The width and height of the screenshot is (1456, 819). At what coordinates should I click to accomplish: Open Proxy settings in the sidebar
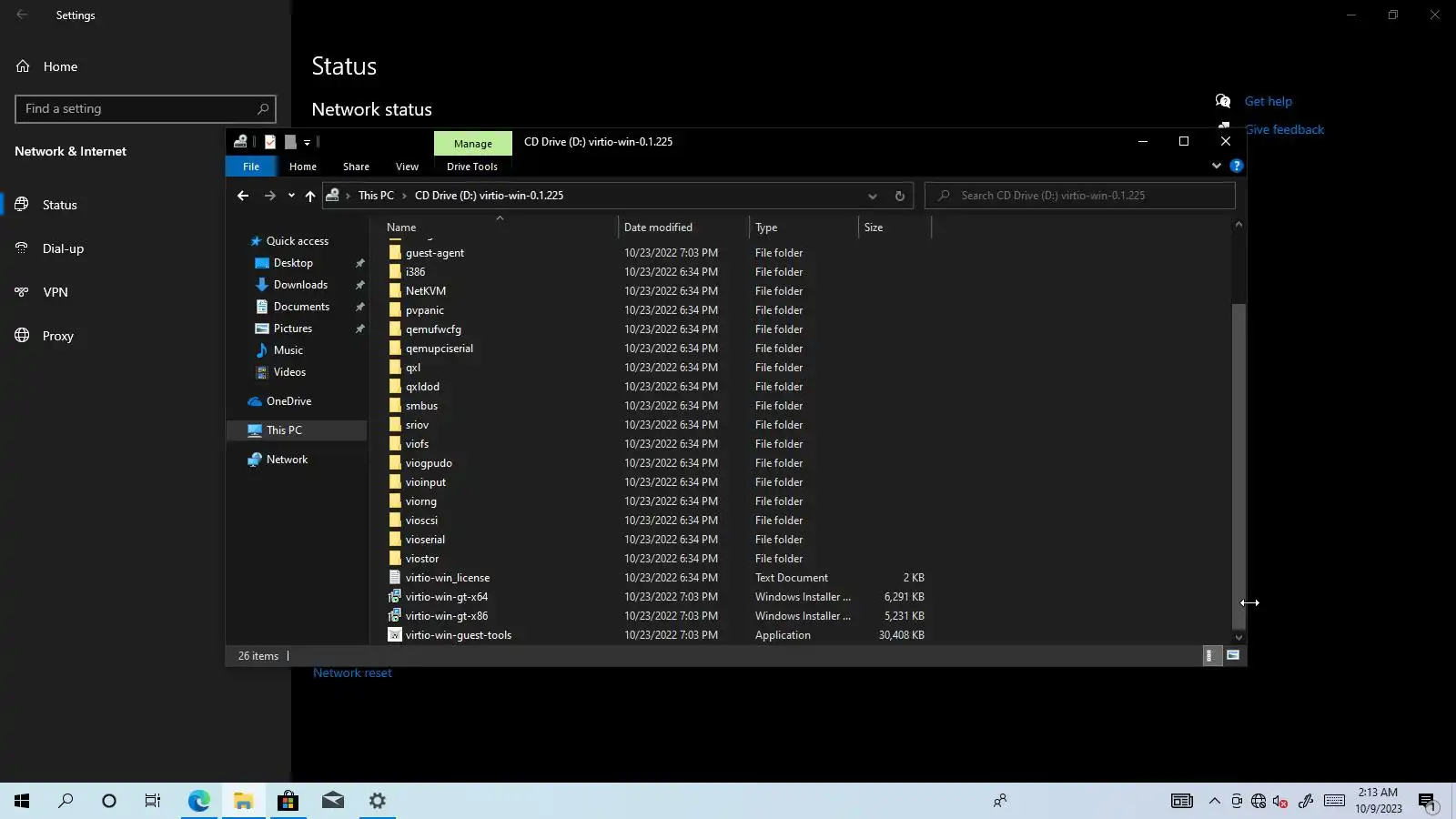tap(57, 336)
